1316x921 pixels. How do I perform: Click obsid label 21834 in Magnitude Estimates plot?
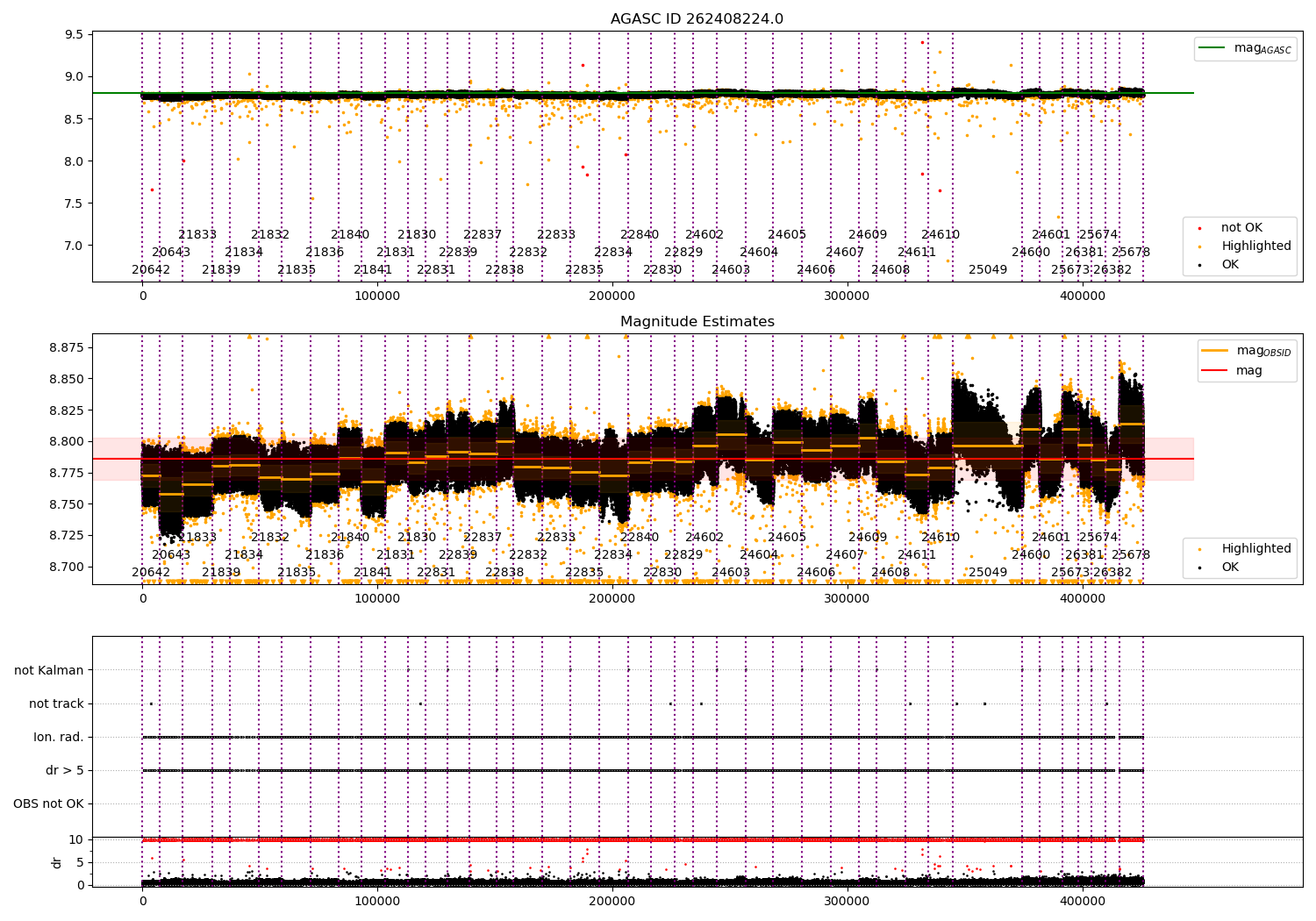click(x=244, y=555)
